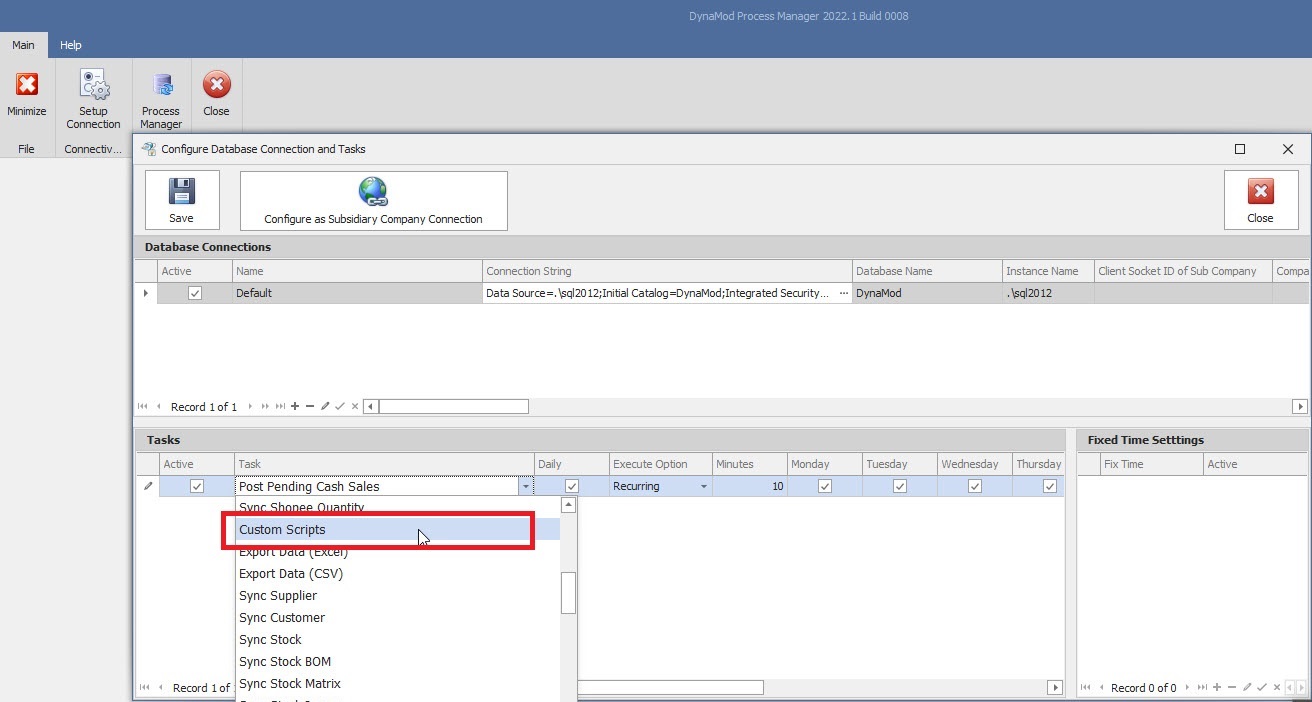Click scroll-up arrow of task dropdown list
Viewport: 1312px width, 702px height.
click(x=568, y=505)
